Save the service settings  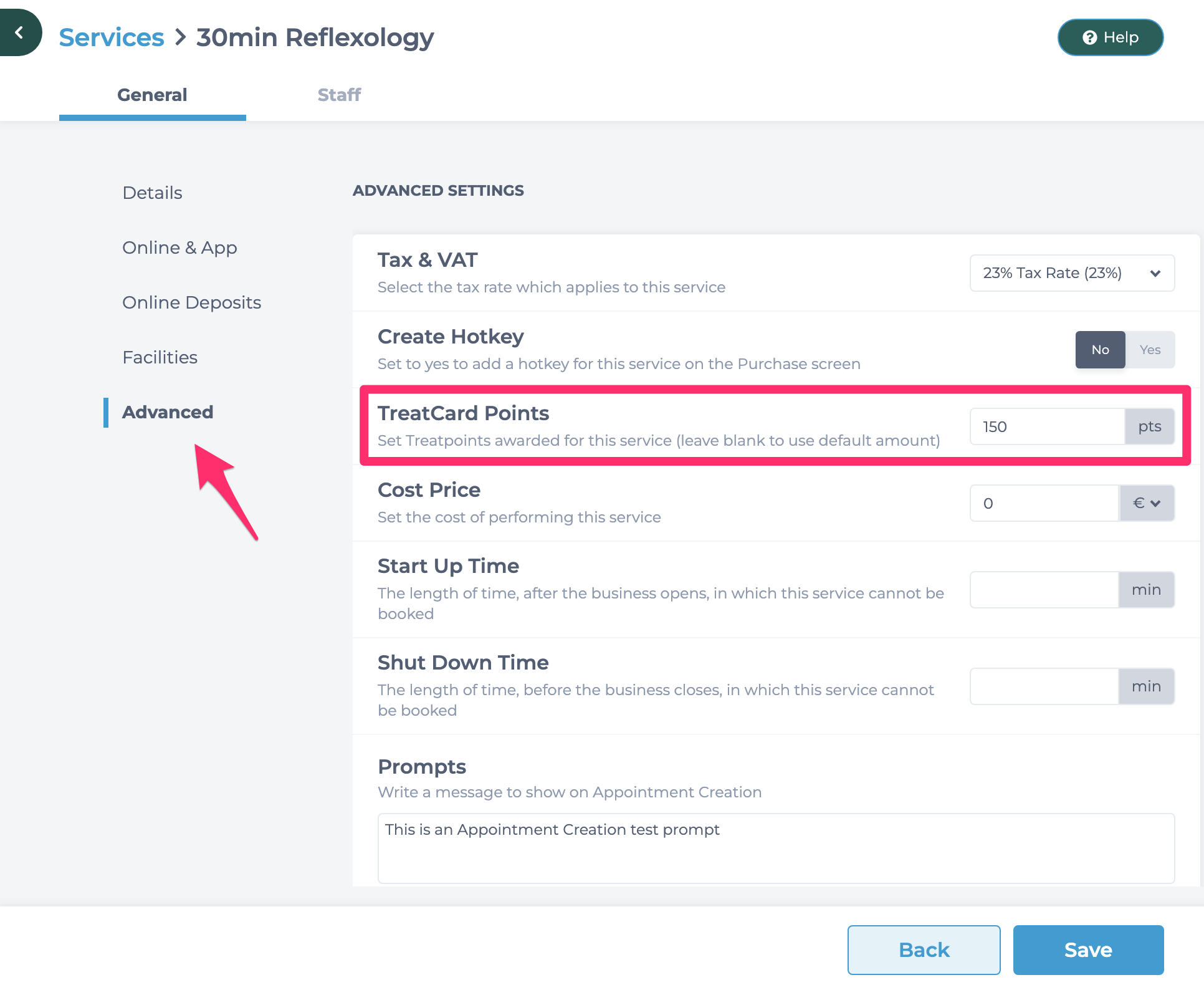click(x=1088, y=949)
